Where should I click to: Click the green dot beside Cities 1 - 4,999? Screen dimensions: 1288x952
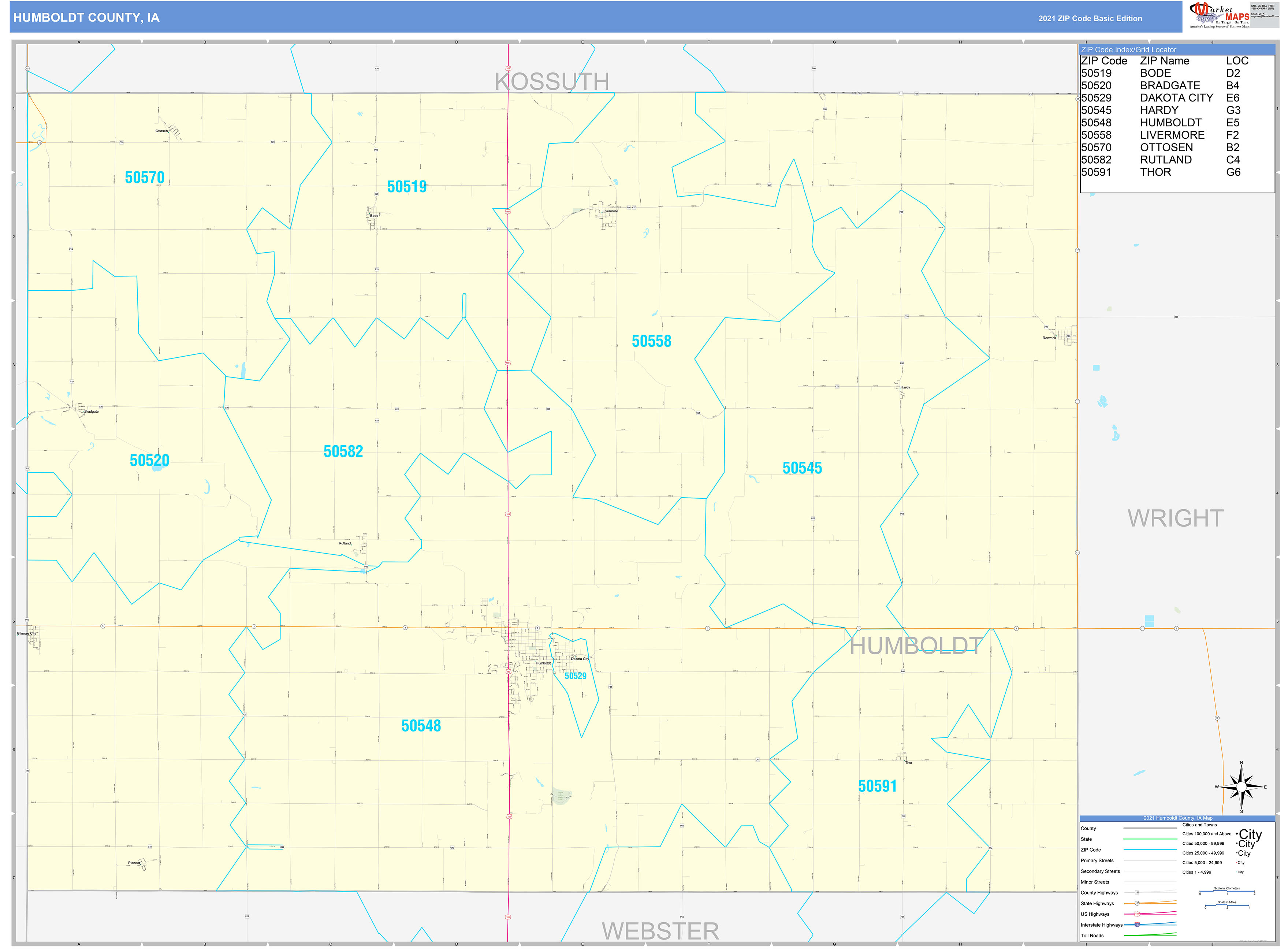(x=1237, y=873)
